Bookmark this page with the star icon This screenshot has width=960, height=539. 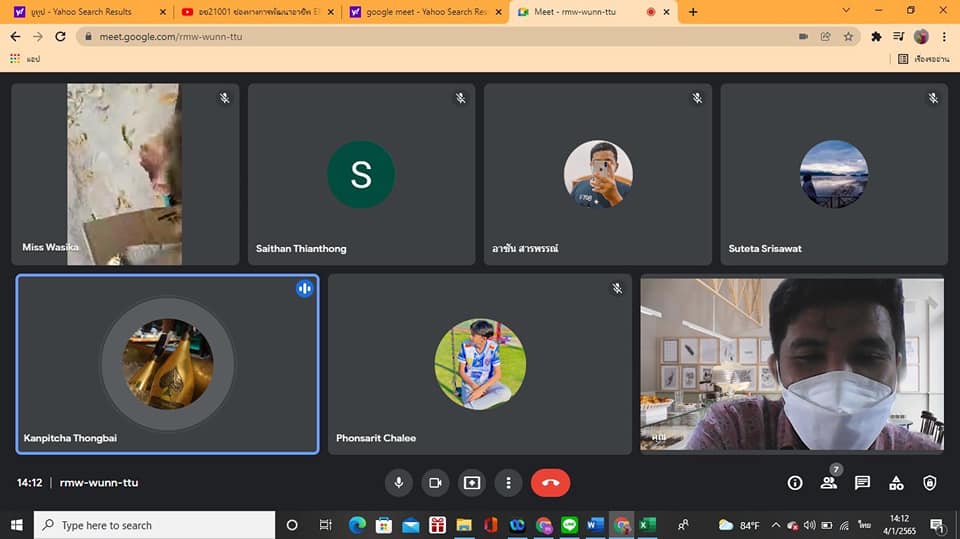click(x=848, y=36)
